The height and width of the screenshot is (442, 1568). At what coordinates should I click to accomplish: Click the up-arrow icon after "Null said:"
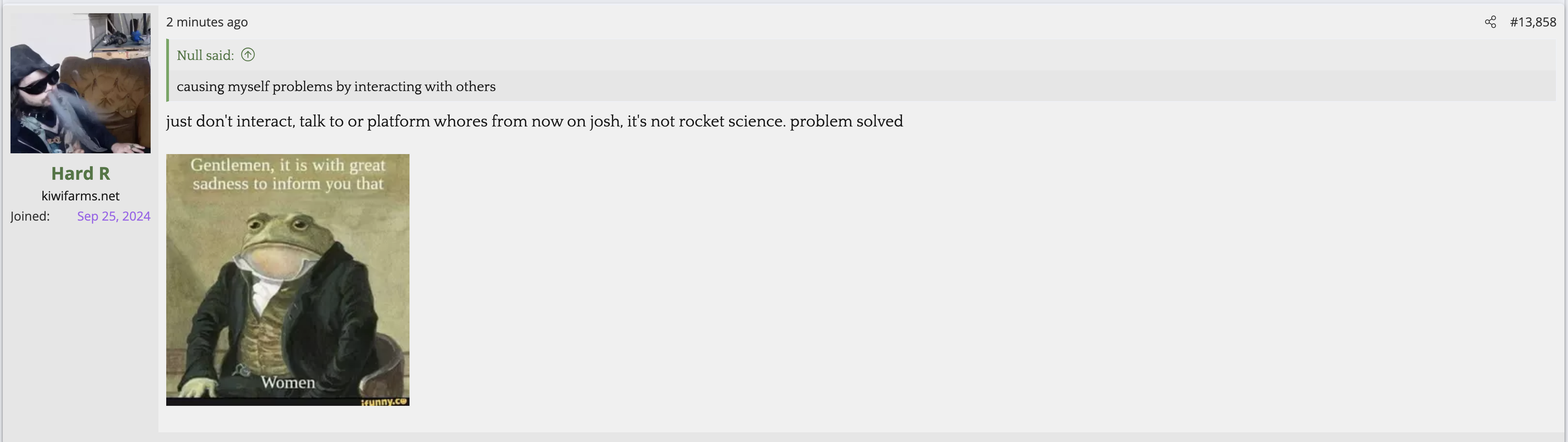tap(248, 55)
